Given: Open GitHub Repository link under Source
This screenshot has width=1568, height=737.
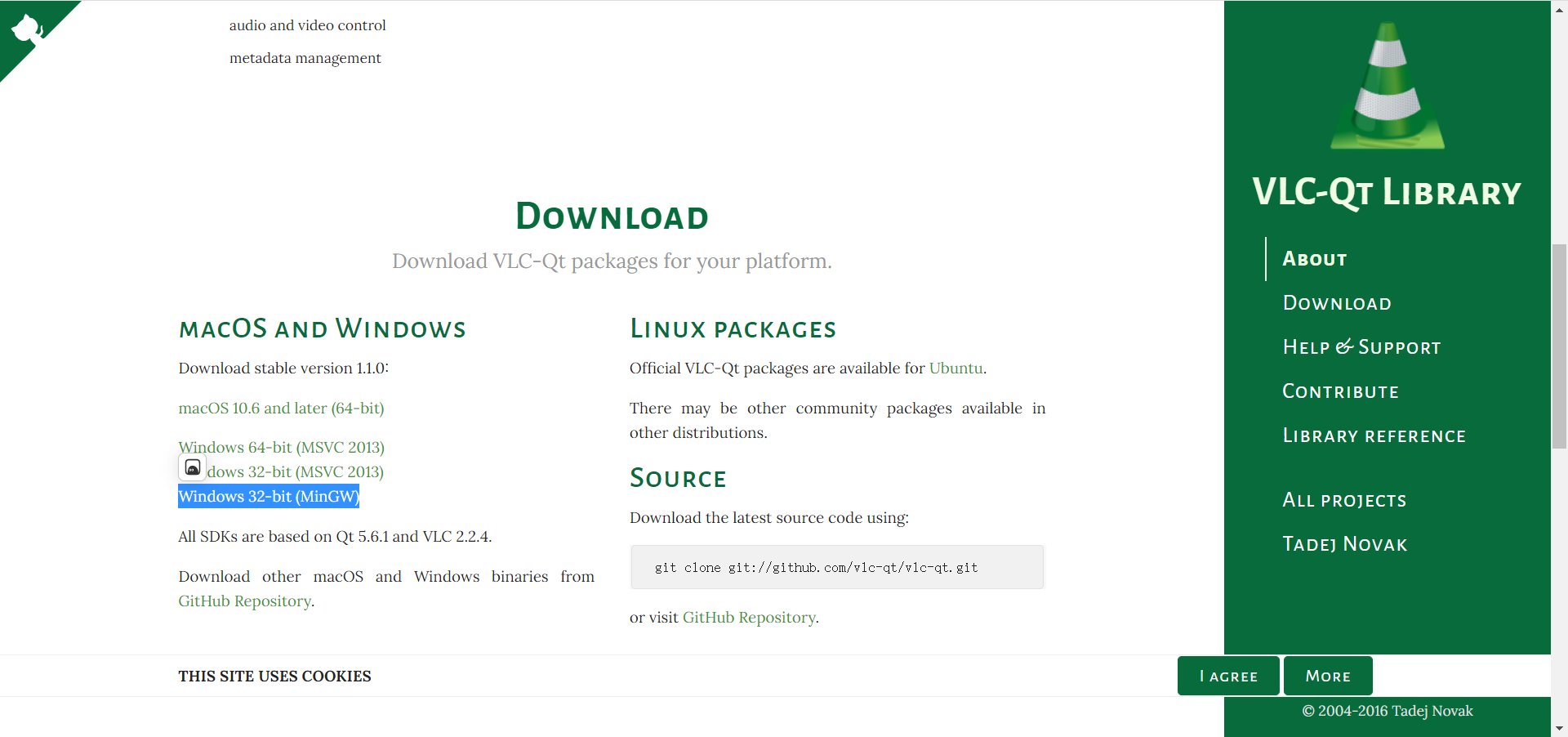Looking at the screenshot, I should click(749, 618).
